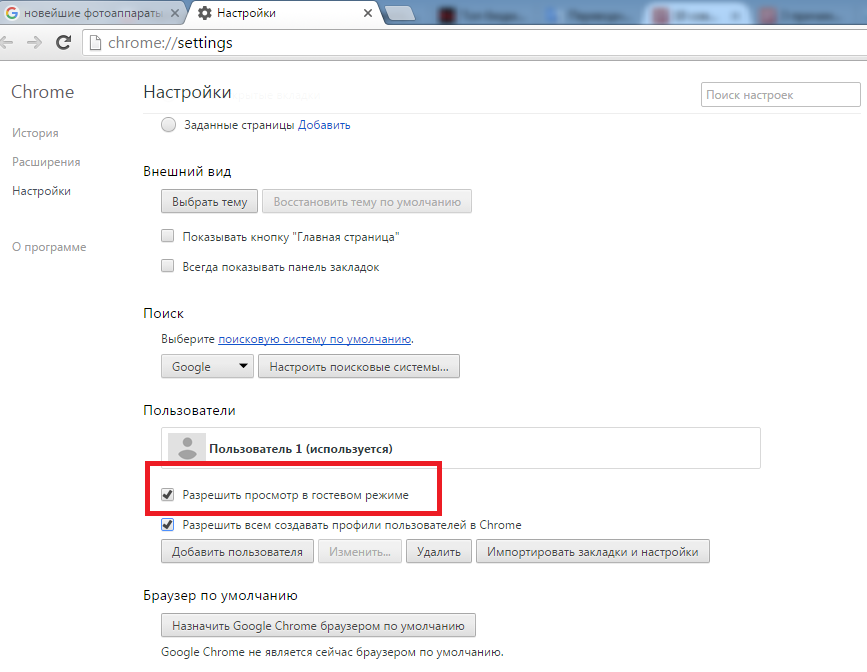Focus the Поиск настроек search field
Image resolution: width=867 pixels, height=672 pixels.
[781, 95]
